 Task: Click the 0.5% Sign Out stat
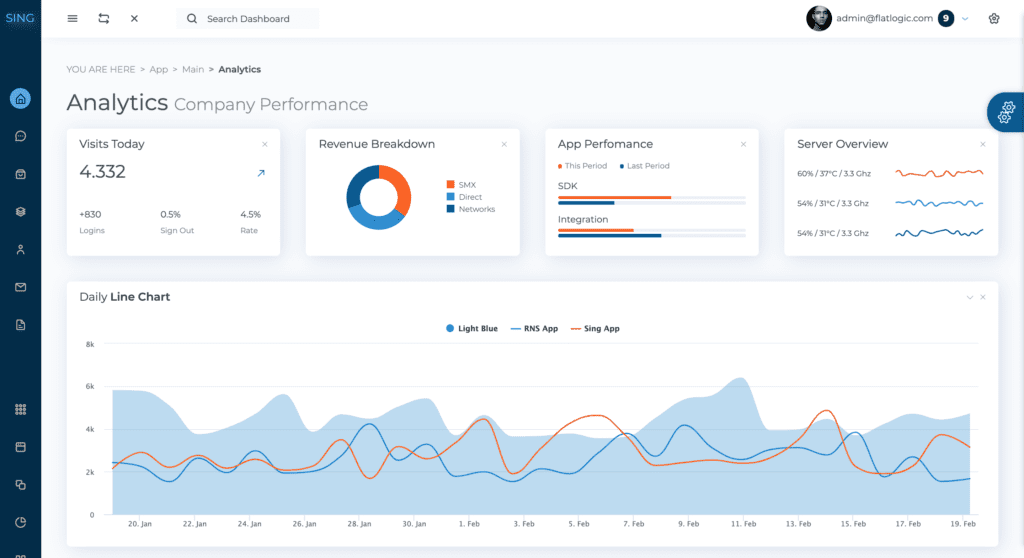177,222
